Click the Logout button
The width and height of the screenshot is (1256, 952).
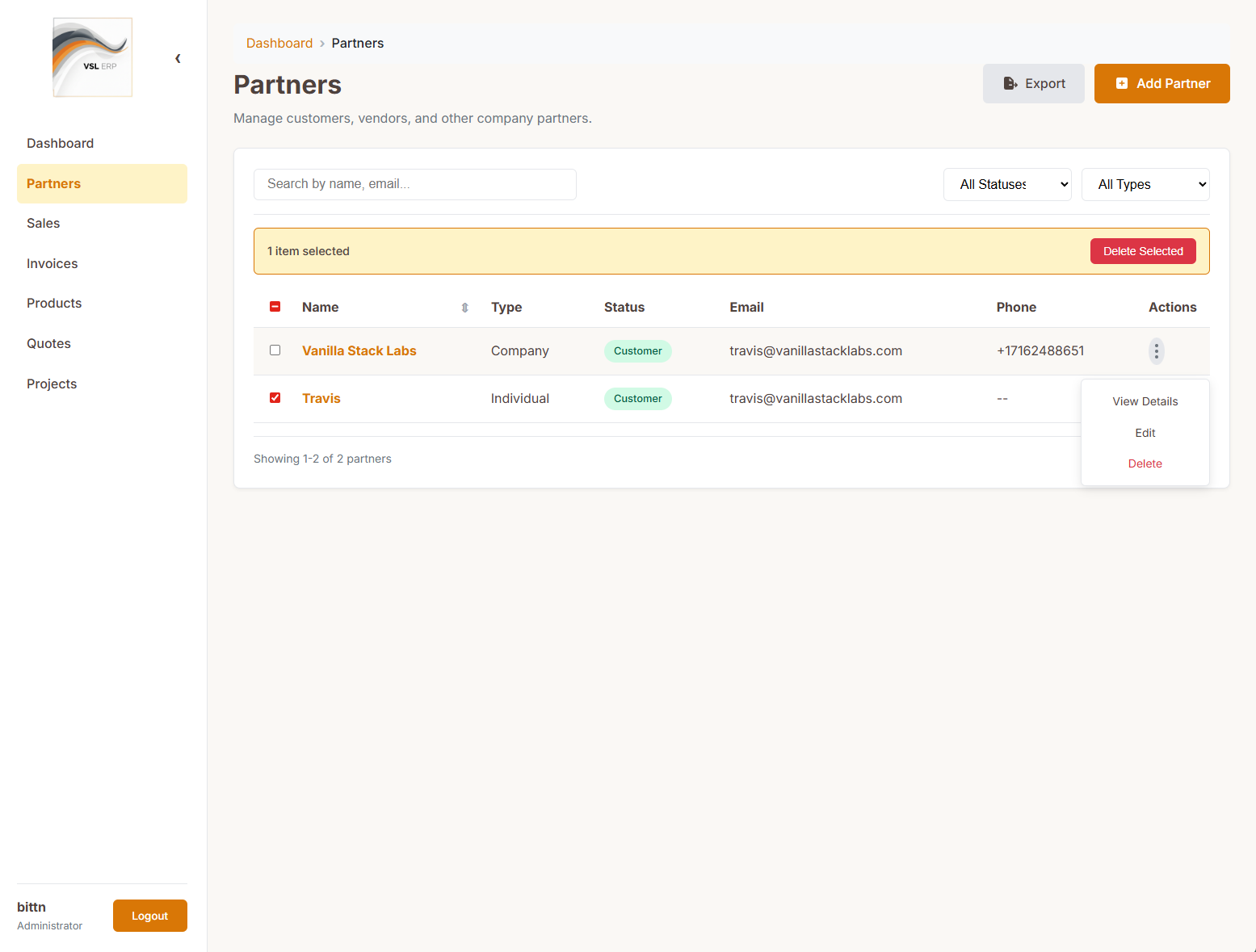(x=150, y=916)
